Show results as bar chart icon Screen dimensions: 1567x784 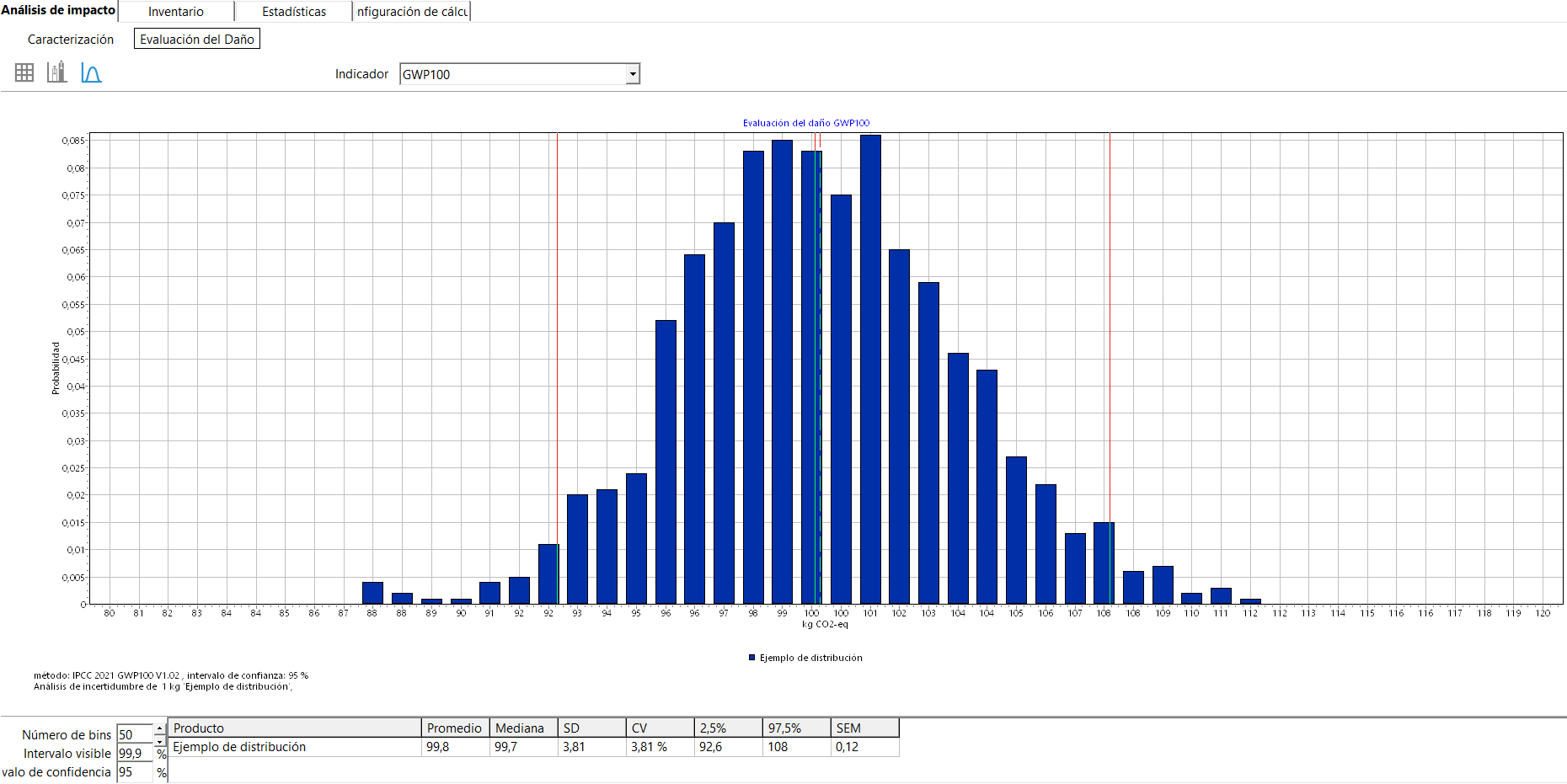click(x=57, y=72)
